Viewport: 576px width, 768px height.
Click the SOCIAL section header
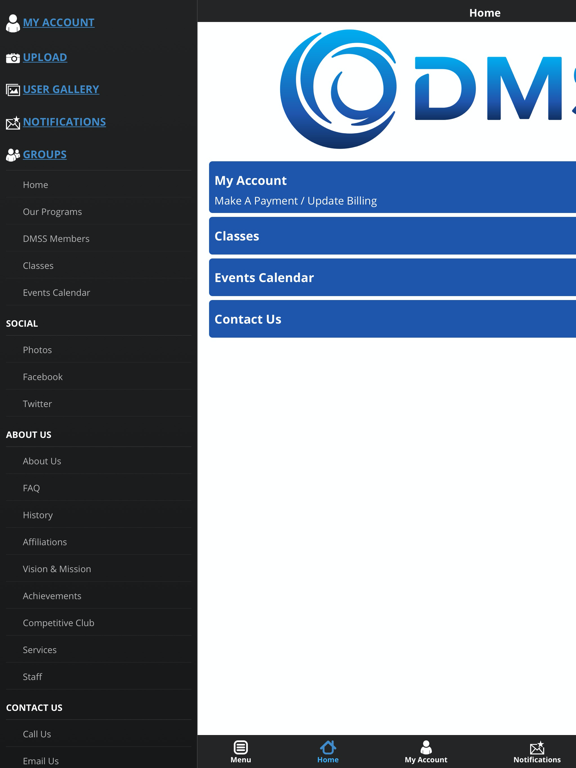point(22,323)
